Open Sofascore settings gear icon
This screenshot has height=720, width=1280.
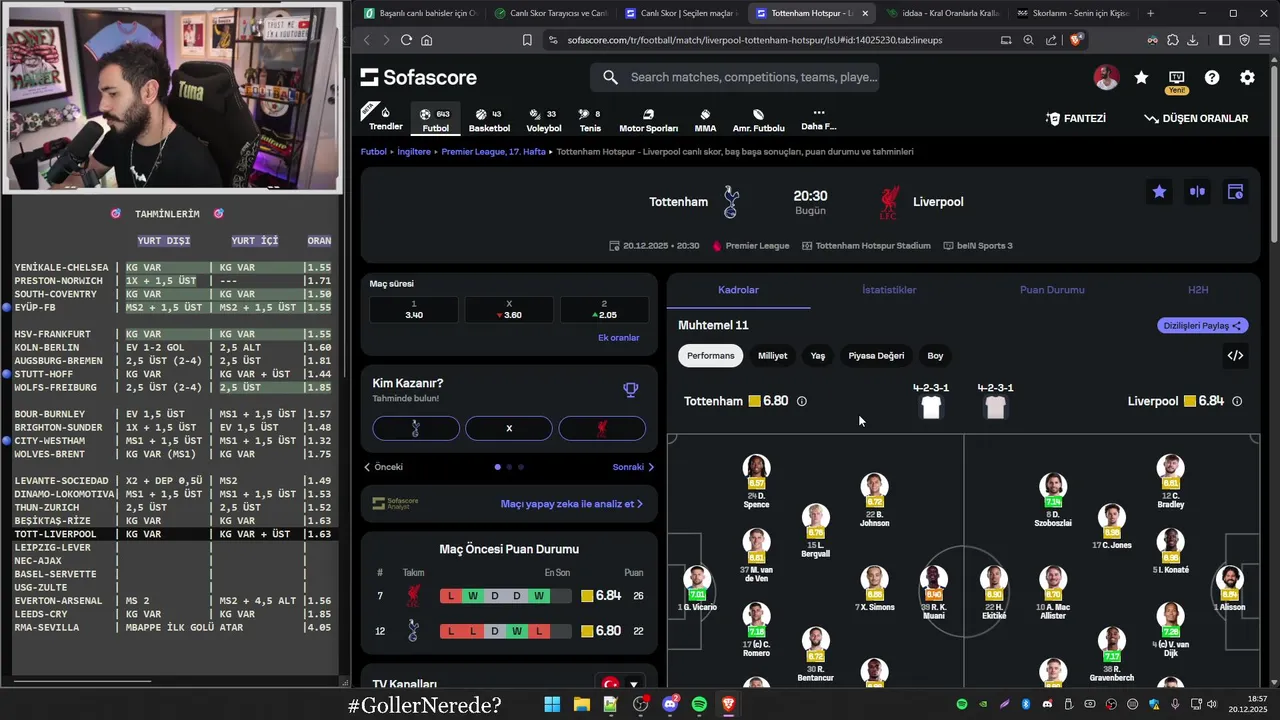coord(1247,78)
